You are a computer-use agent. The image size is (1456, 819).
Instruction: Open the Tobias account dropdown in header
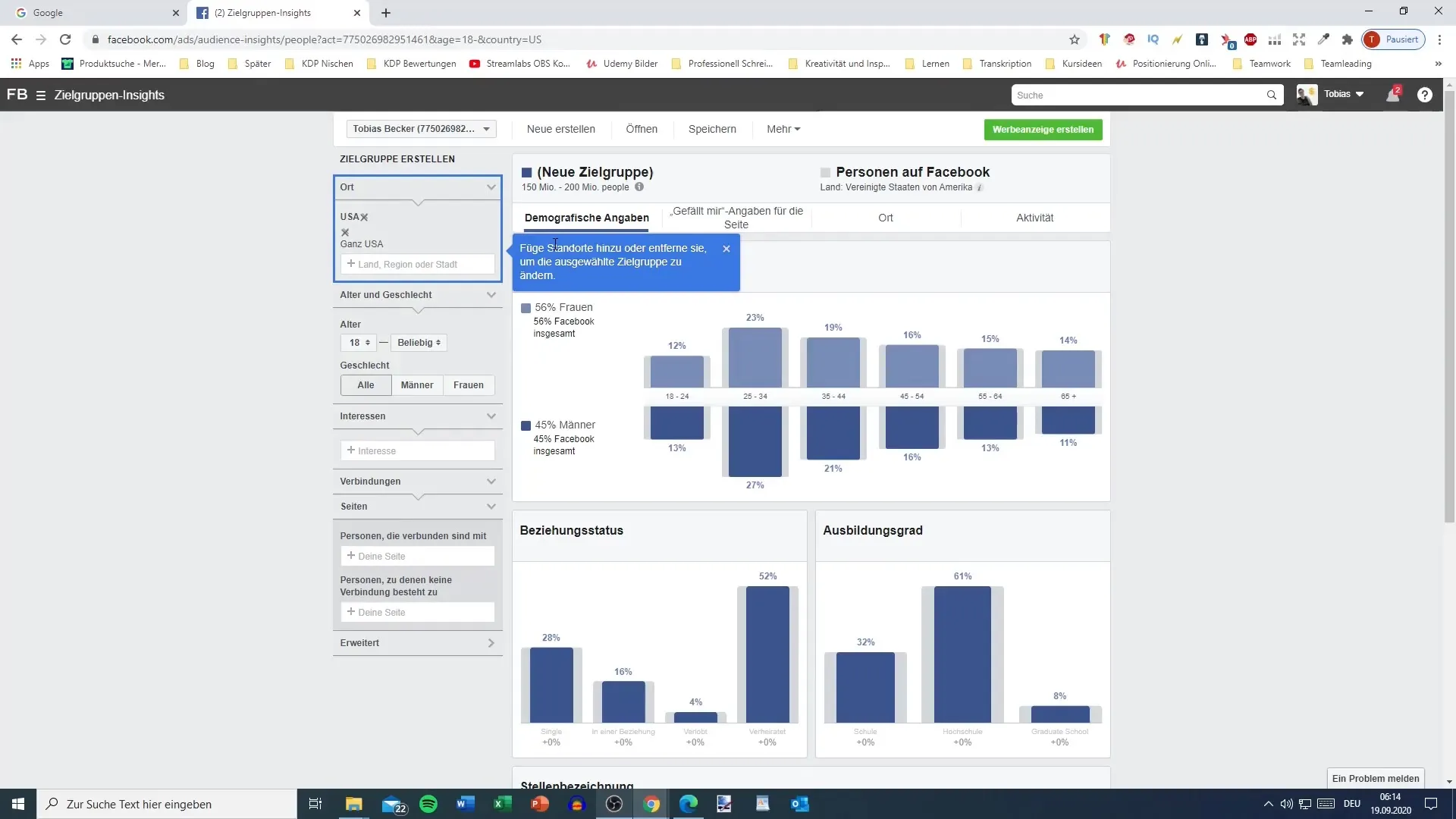click(1344, 95)
